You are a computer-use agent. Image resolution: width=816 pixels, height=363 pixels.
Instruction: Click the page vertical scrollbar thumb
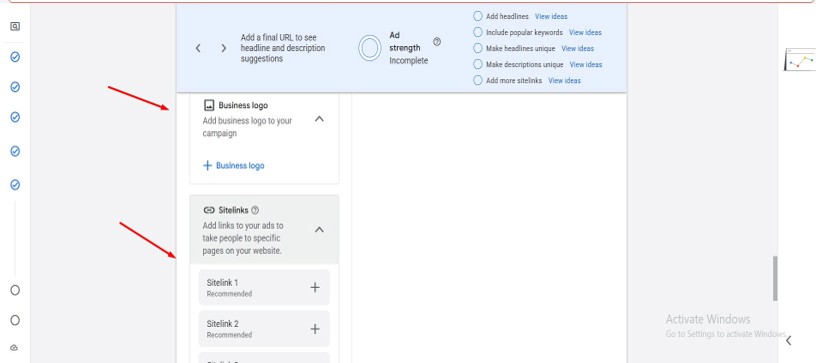(775, 278)
